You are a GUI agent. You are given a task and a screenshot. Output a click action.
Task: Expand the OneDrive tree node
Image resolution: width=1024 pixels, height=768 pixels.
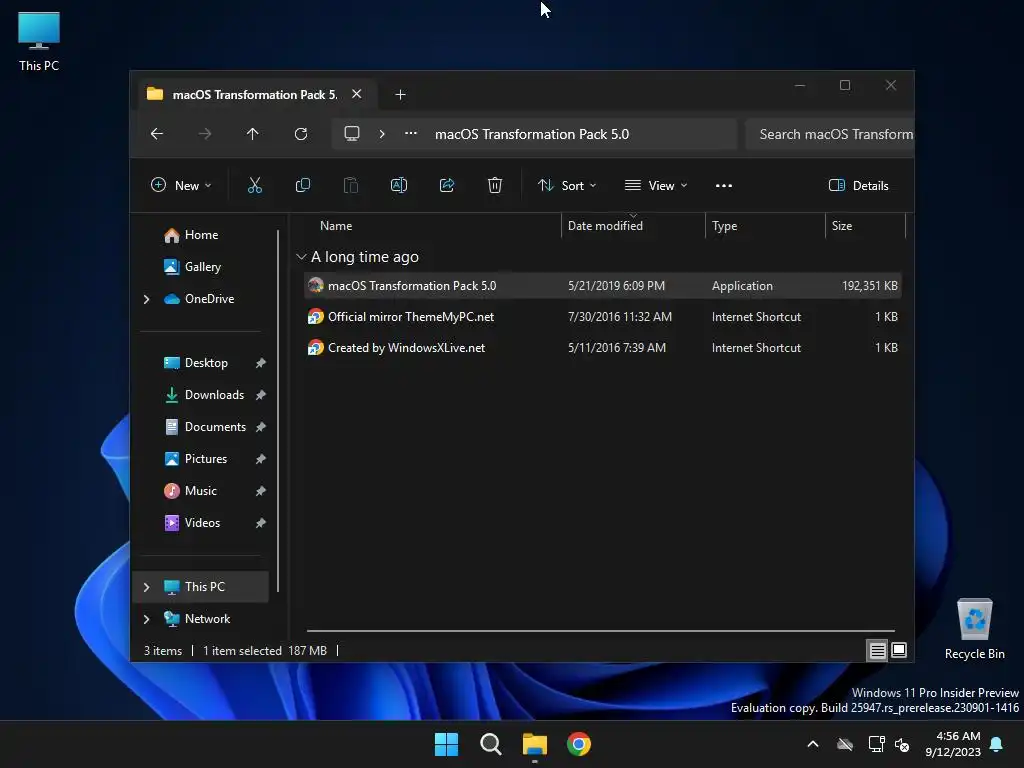click(x=146, y=299)
